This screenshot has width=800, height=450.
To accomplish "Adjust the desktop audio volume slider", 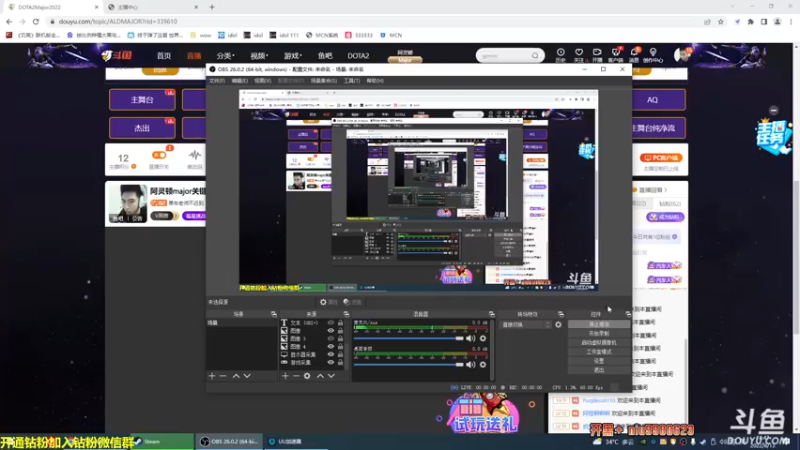I will [409, 364].
